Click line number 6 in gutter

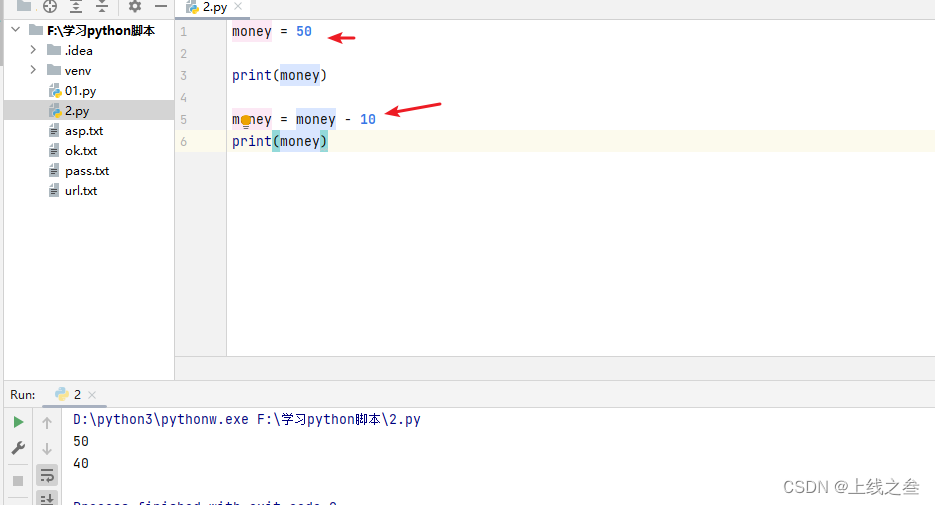(184, 142)
